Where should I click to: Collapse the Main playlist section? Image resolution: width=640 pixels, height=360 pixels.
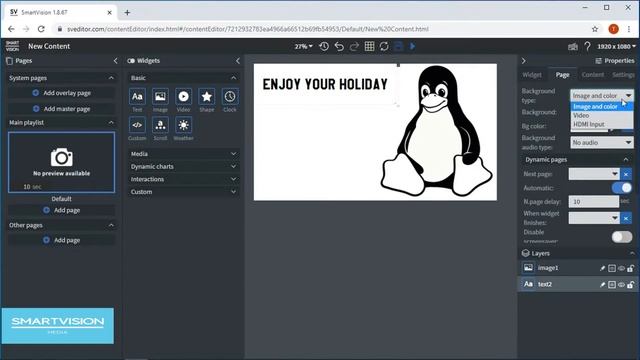pyautogui.click(x=111, y=122)
